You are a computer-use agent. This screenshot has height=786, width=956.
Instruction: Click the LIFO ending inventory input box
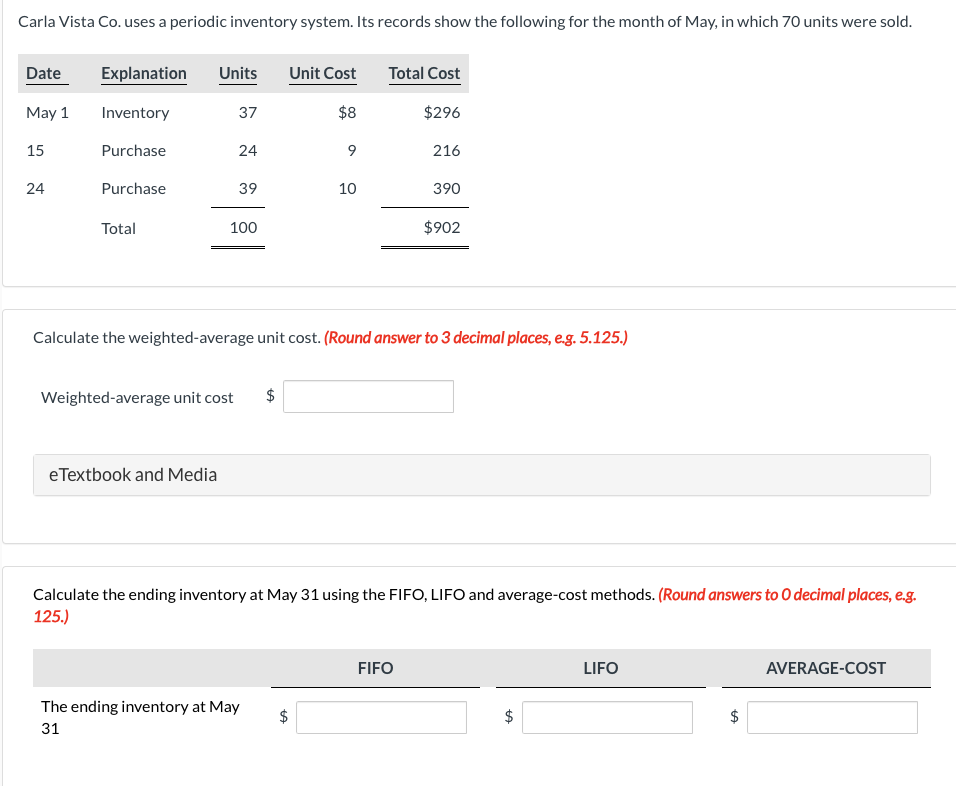pyautogui.click(x=607, y=717)
